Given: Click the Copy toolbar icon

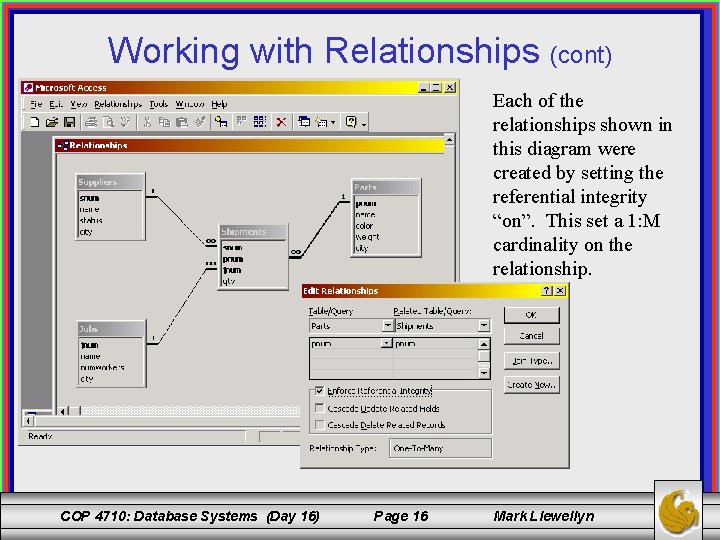Looking at the screenshot, I should 164,122.
